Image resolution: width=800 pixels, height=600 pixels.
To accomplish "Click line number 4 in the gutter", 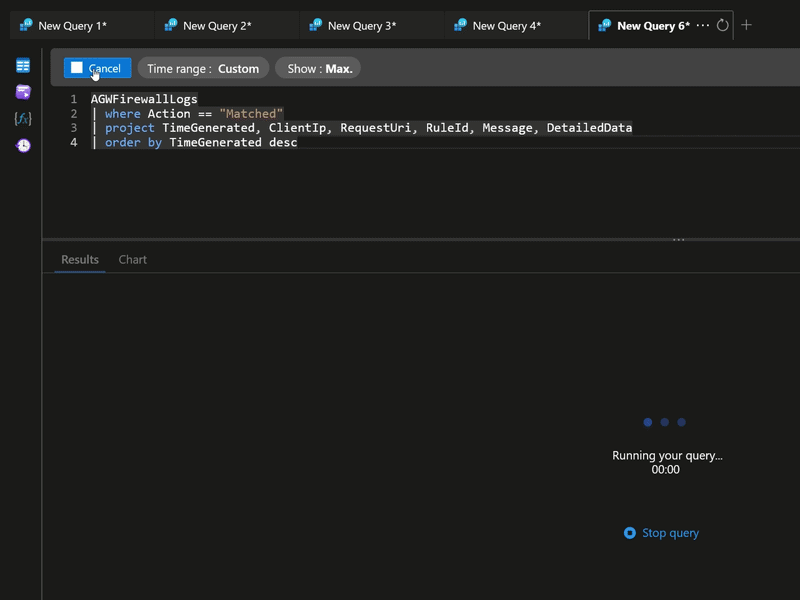I will [74, 142].
